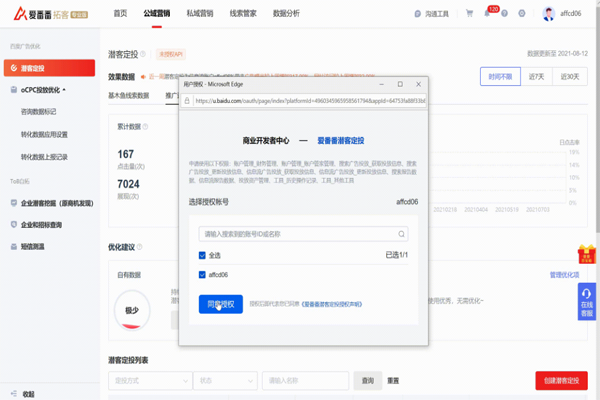
Task: Click the 极少 gauge circle
Action: pos(132,310)
